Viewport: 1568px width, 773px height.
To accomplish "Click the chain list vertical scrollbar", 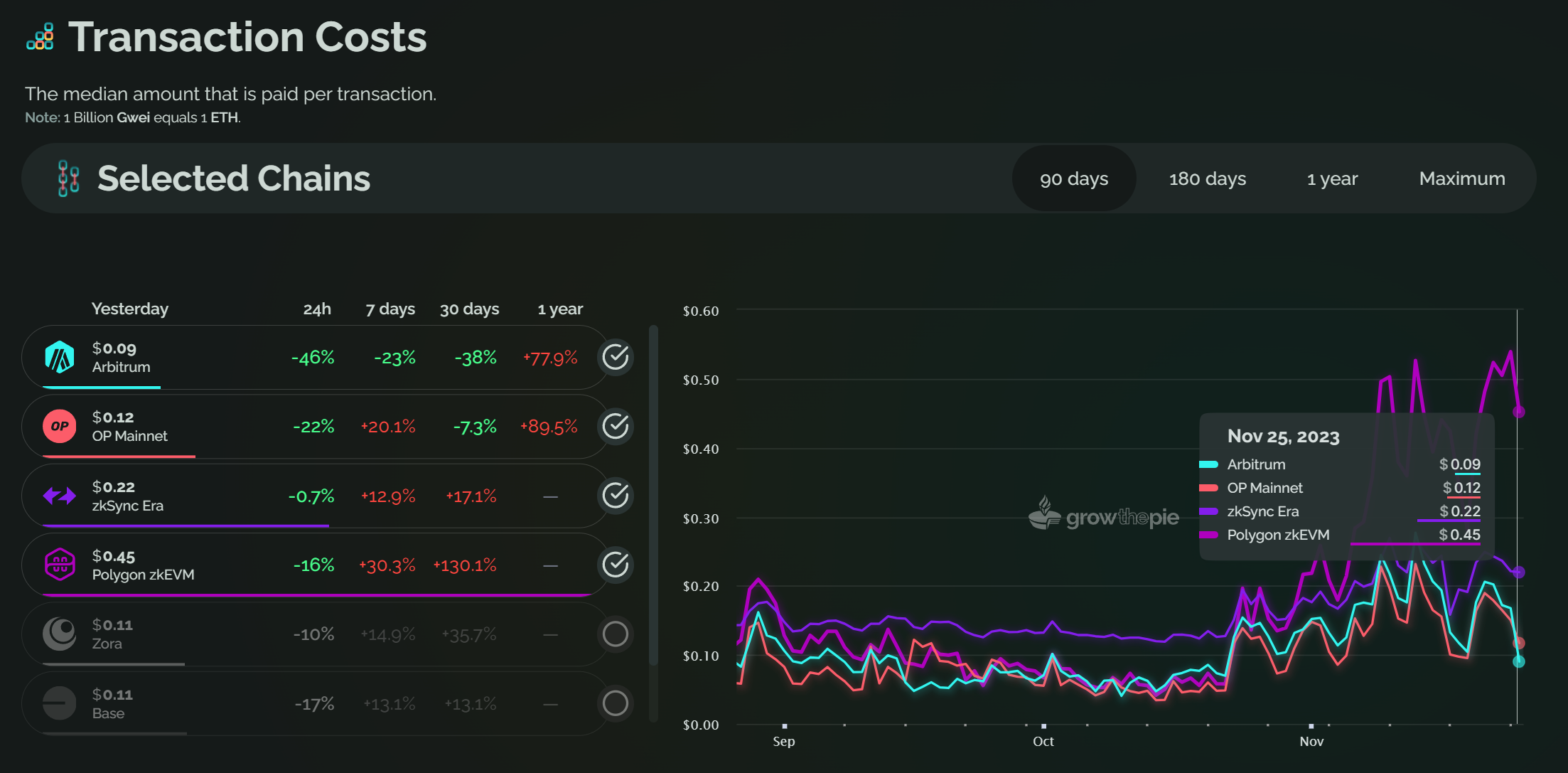I will [653, 495].
